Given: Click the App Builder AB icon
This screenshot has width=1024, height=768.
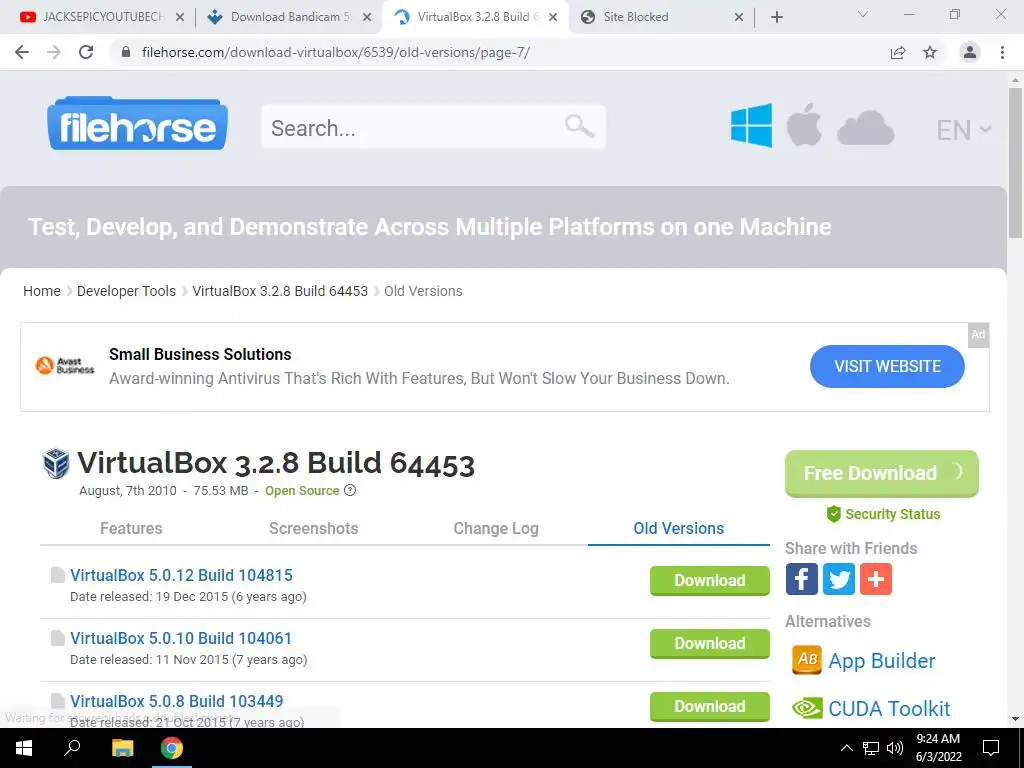Looking at the screenshot, I should (807, 660).
